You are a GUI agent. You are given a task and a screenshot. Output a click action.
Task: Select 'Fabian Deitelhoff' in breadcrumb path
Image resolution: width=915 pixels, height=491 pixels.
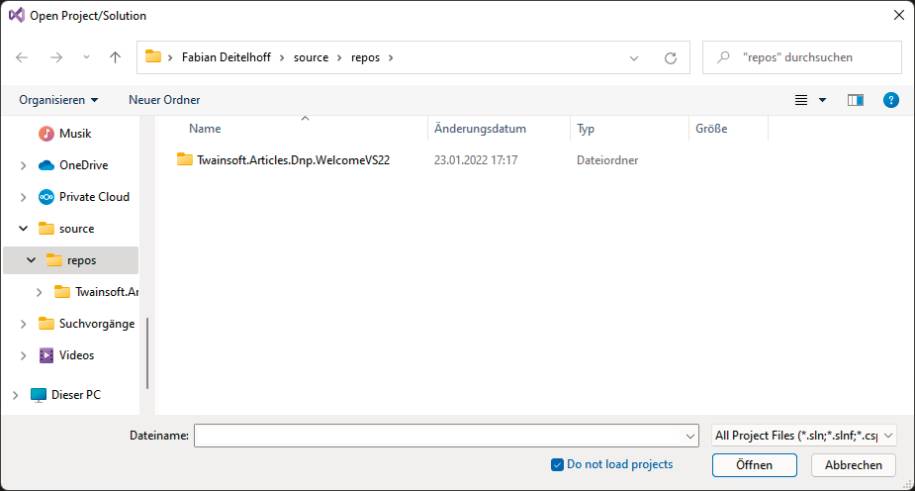[x=226, y=57]
